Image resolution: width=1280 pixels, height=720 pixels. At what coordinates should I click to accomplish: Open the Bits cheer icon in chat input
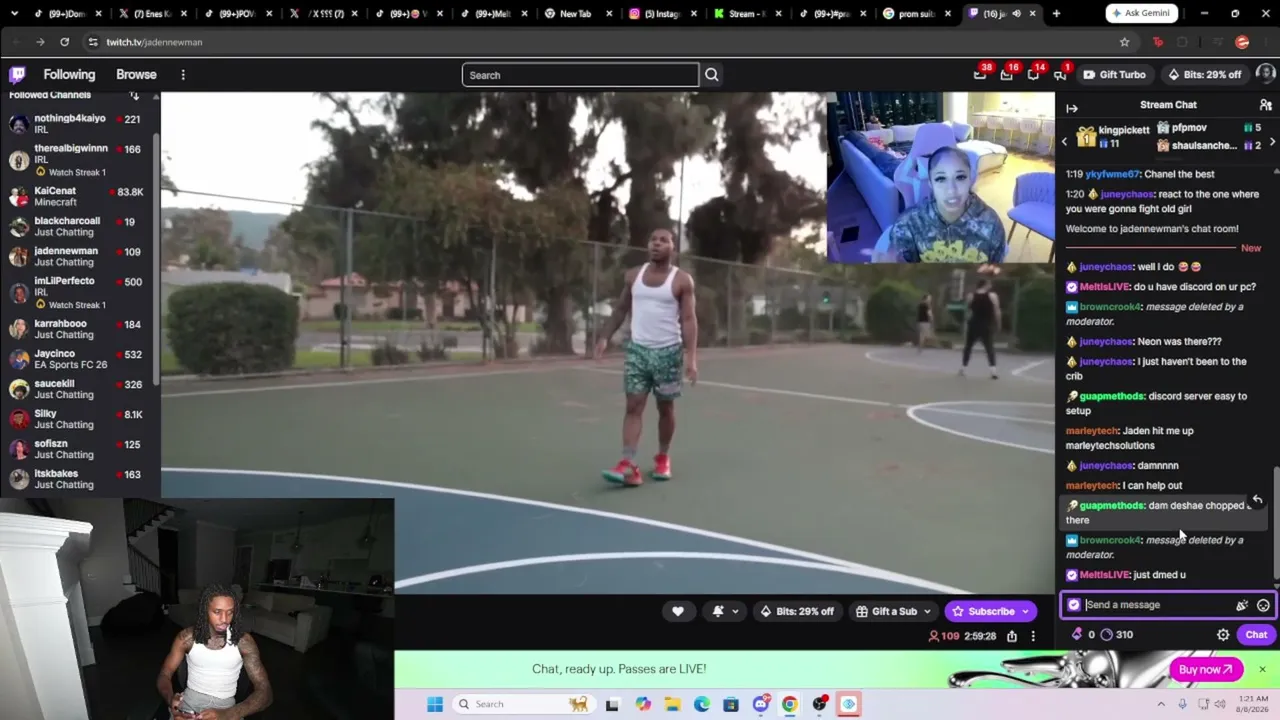click(x=1242, y=605)
